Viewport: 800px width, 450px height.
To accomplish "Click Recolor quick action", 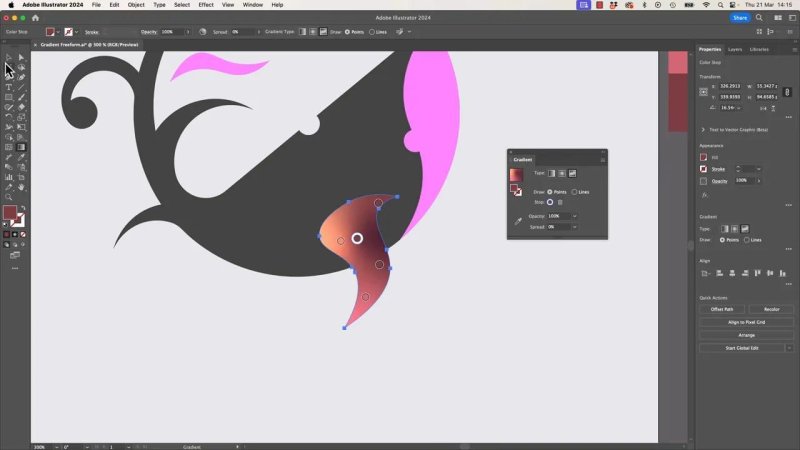I will pos(771,309).
